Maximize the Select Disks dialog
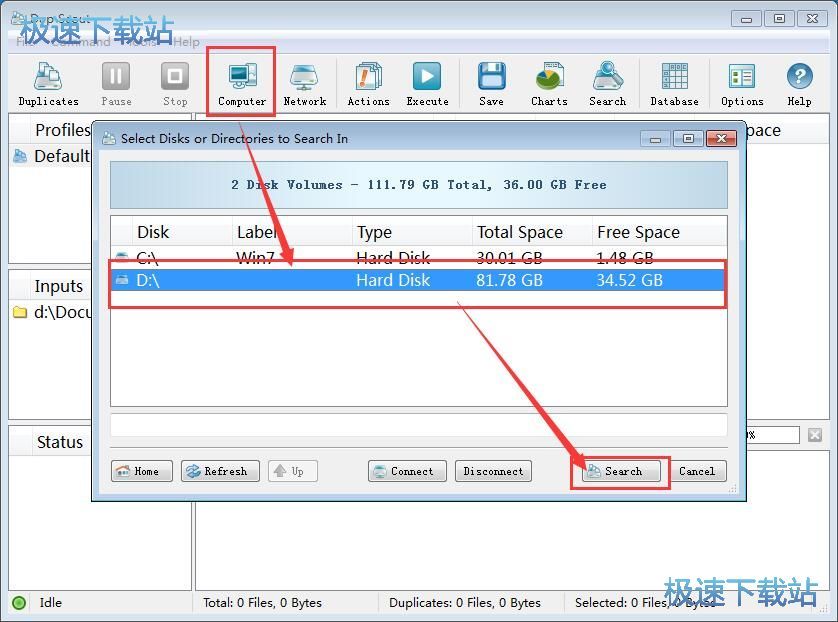Image resolution: width=838 pixels, height=622 pixels. 688,138
